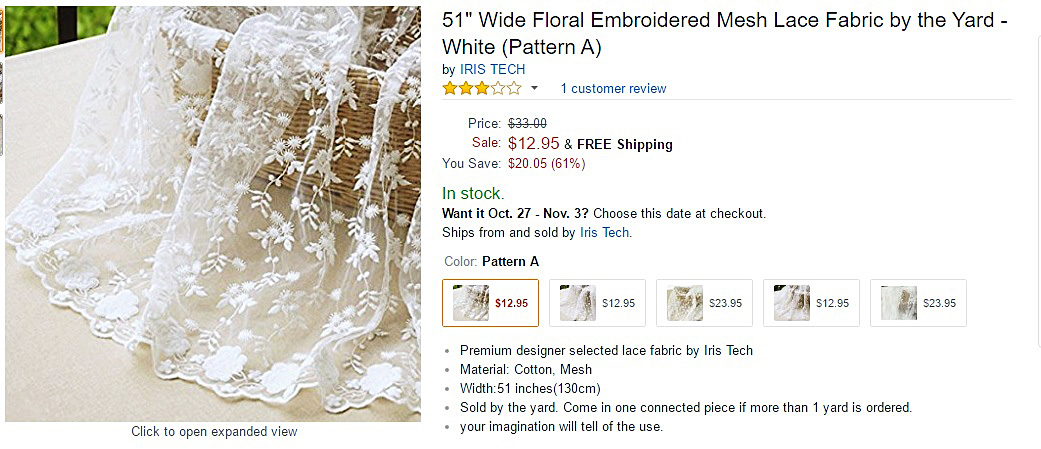
Task: Click the FREE Shipping text
Action: [x=625, y=144]
